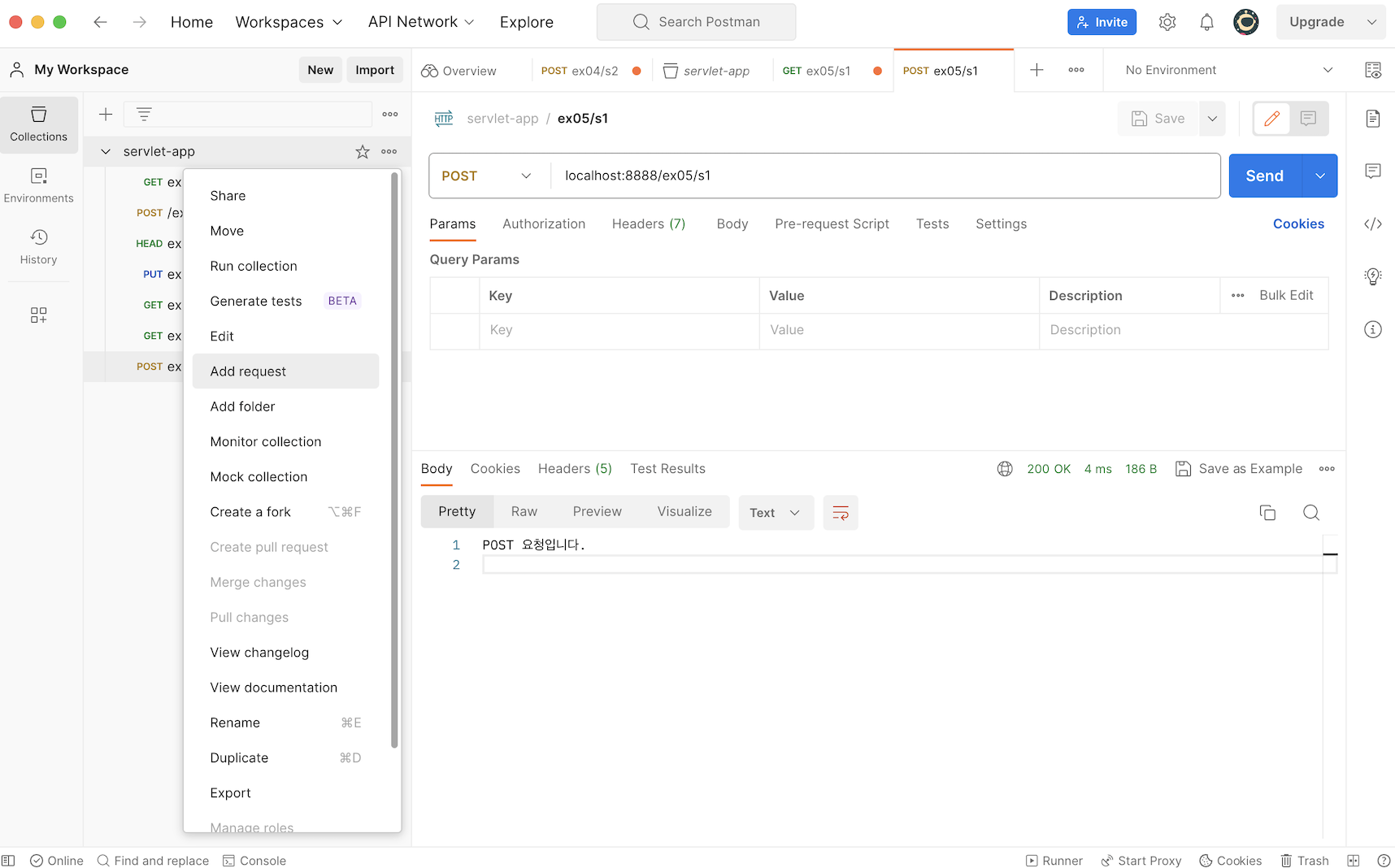Click the Import button
Viewport: 1395px width, 868px height.
tap(375, 70)
